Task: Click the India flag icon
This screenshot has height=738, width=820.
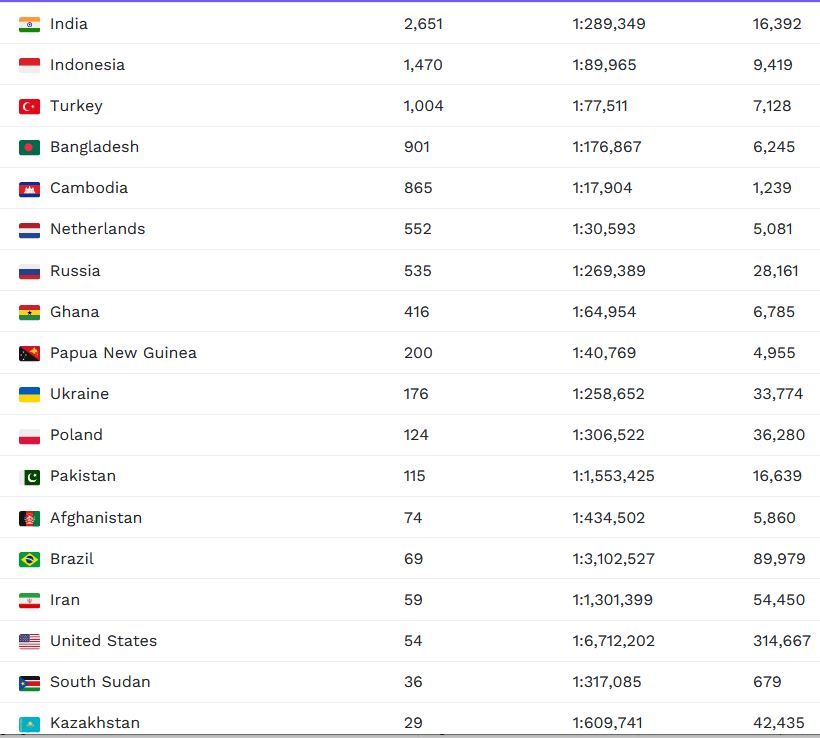Action: pos(29,24)
